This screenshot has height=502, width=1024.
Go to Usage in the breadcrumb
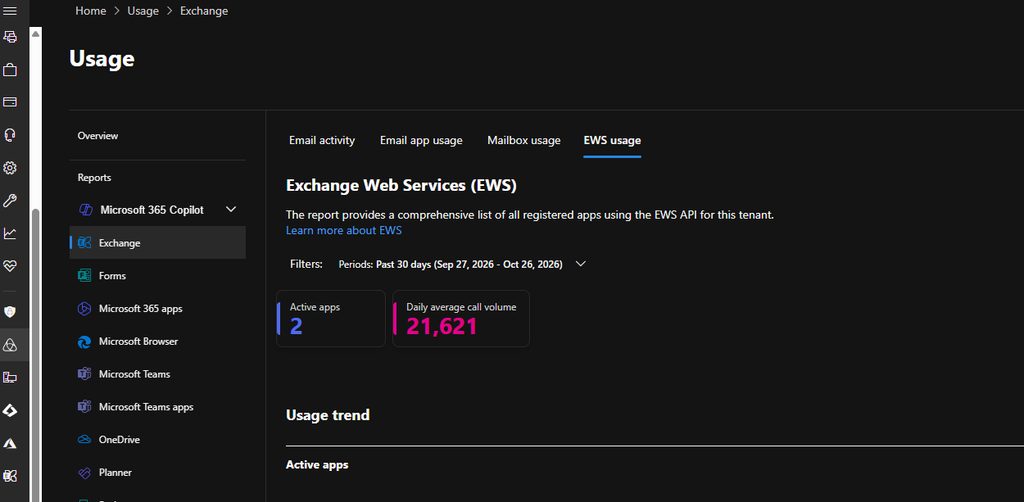click(x=143, y=11)
